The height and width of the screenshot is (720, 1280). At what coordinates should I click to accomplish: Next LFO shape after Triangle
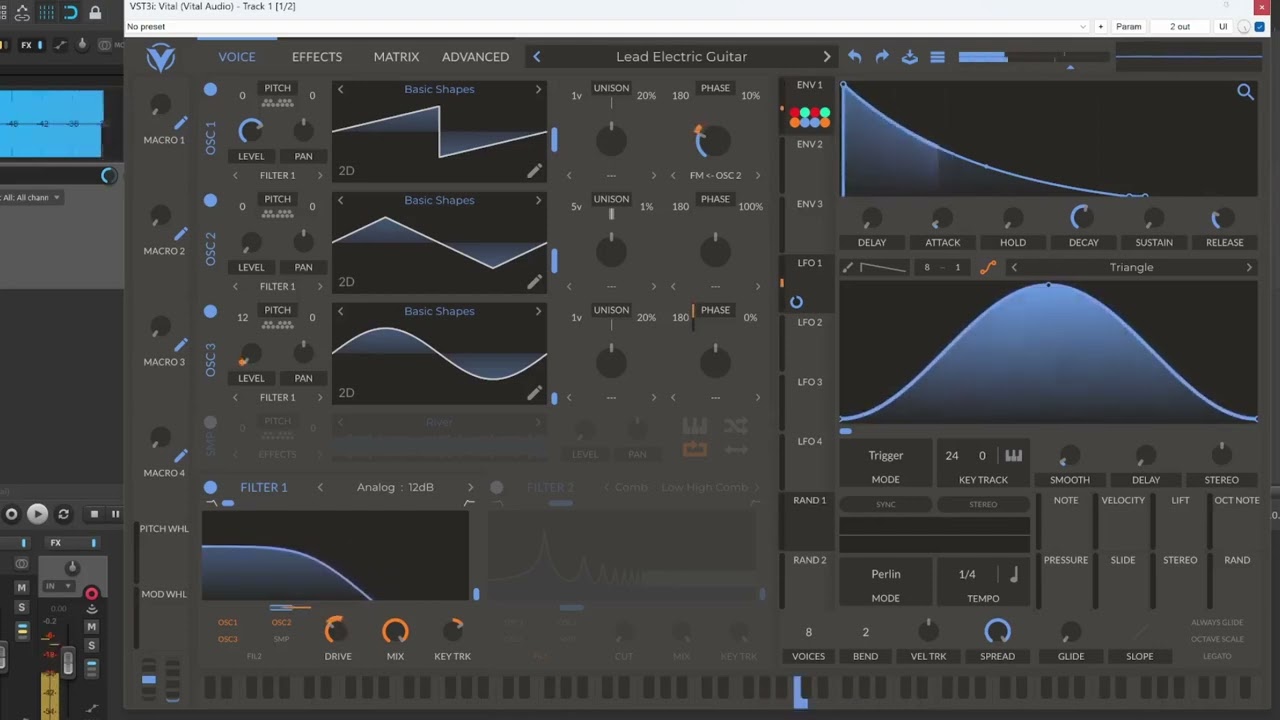point(1248,267)
